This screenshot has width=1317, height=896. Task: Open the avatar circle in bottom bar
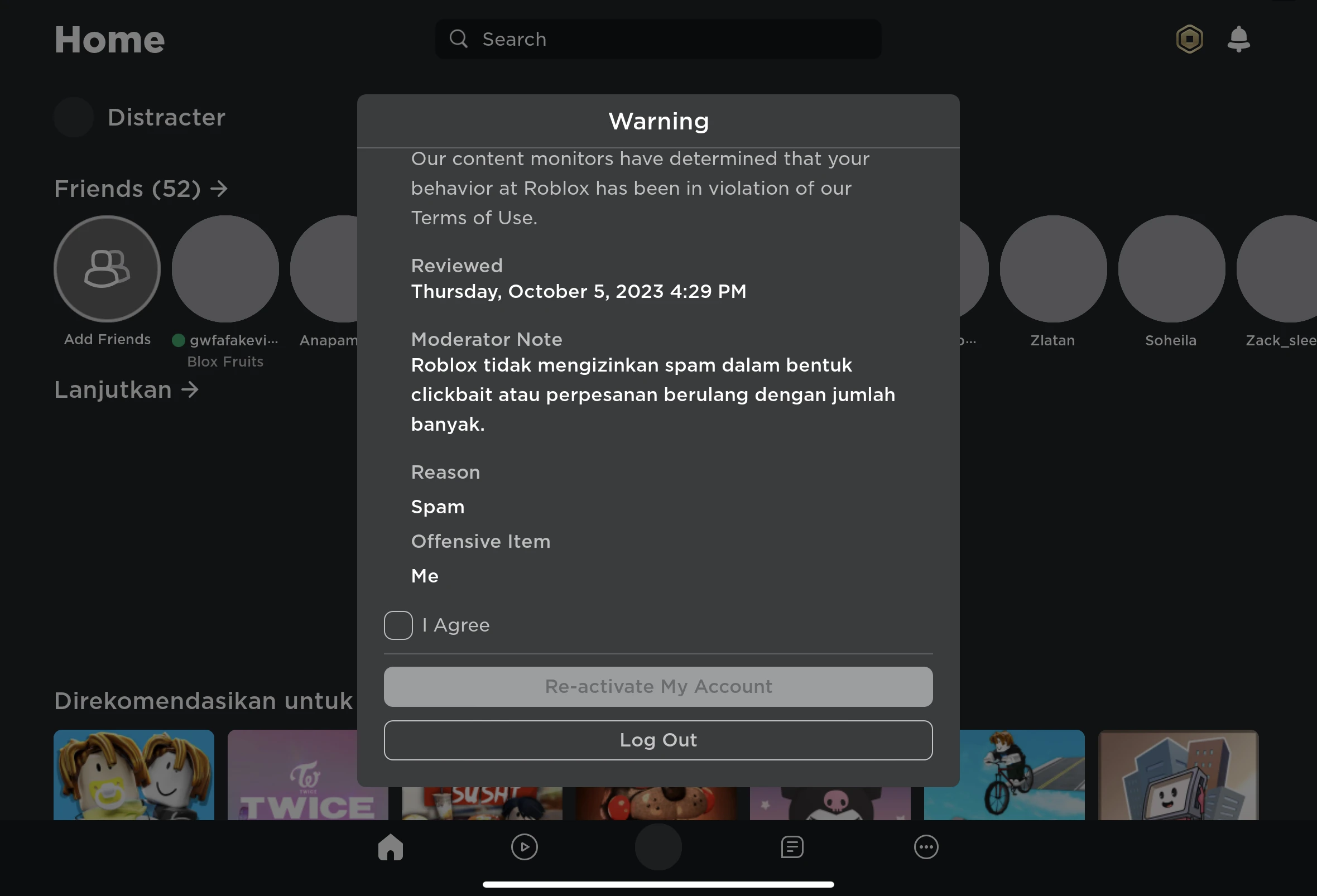tap(658, 847)
